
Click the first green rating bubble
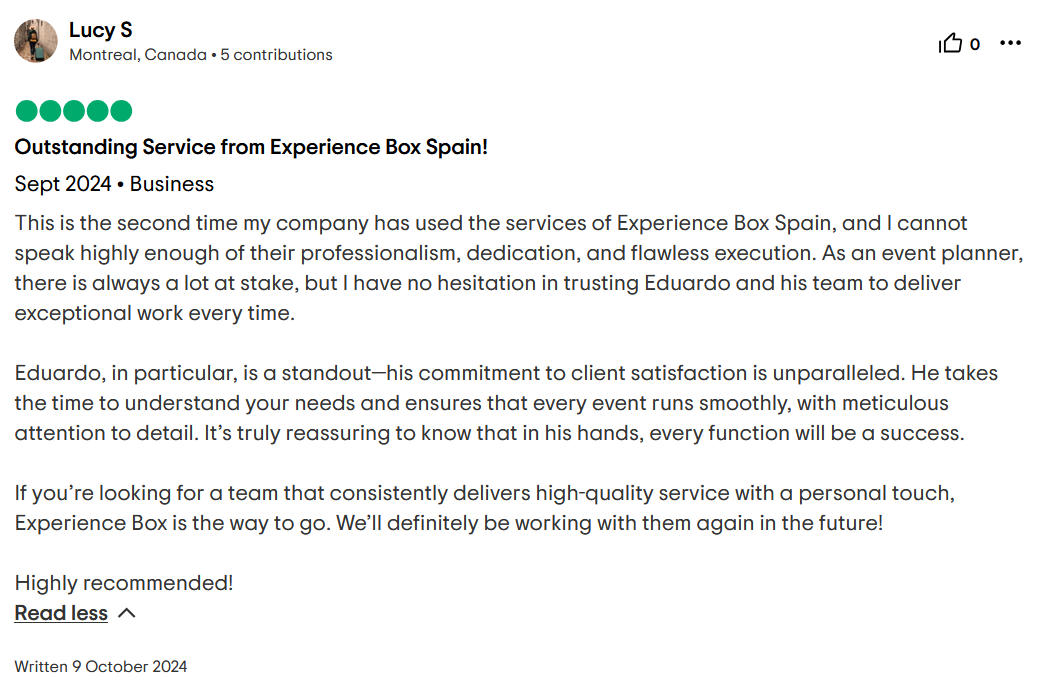[x=26, y=111]
